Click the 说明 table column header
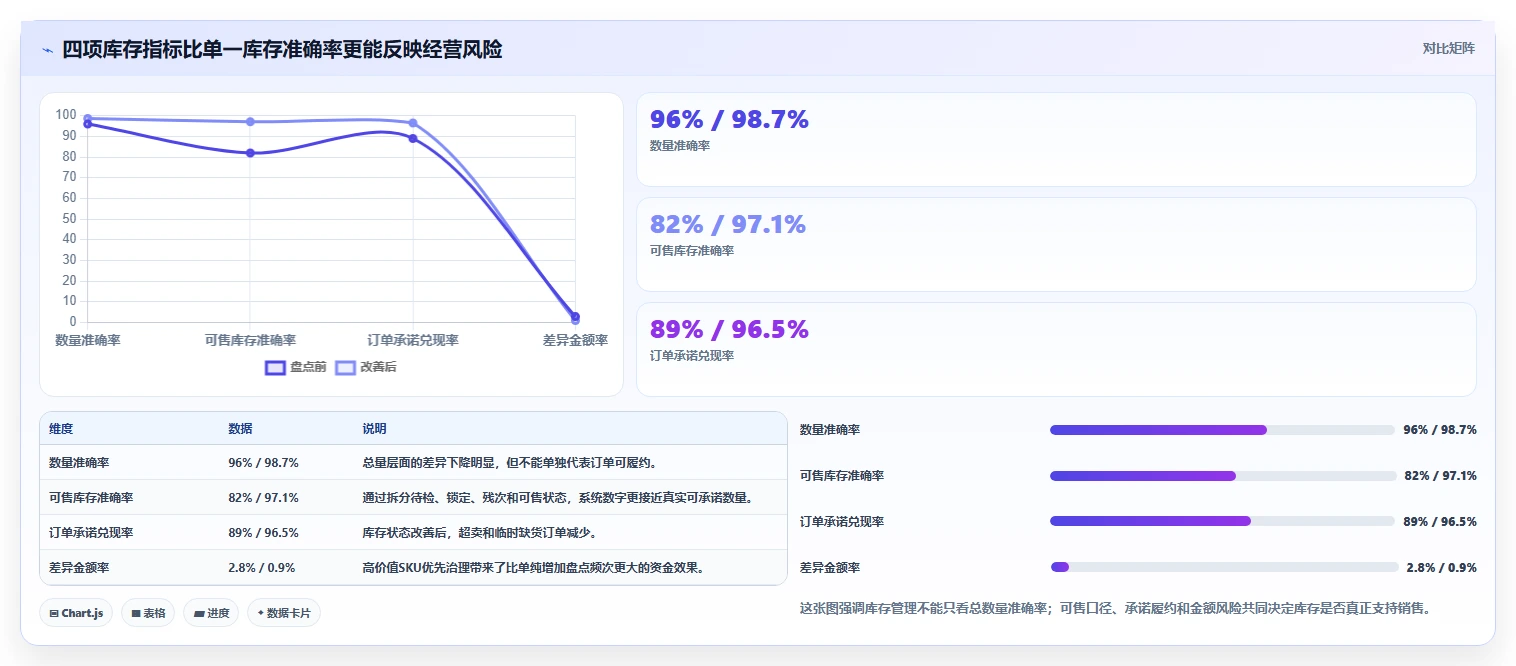The width and height of the screenshot is (1516, 666). pos(374,429)
